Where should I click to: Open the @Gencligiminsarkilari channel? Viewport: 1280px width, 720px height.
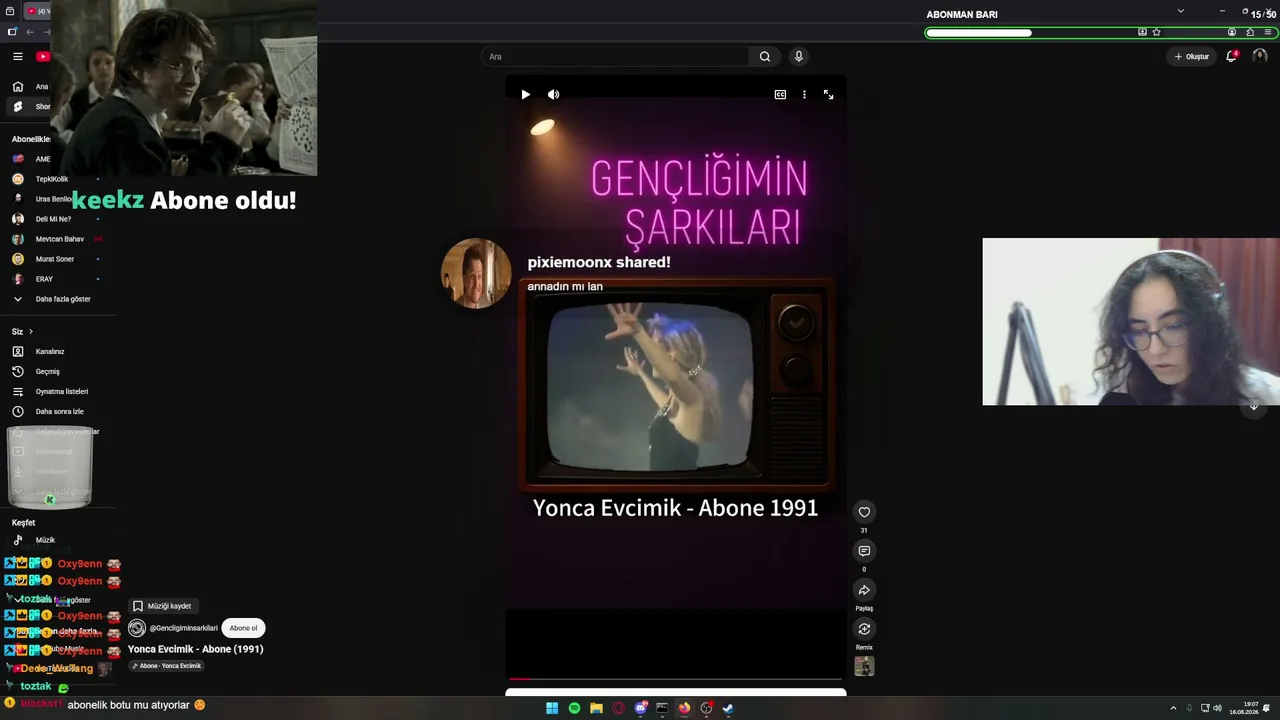[183, 628]
